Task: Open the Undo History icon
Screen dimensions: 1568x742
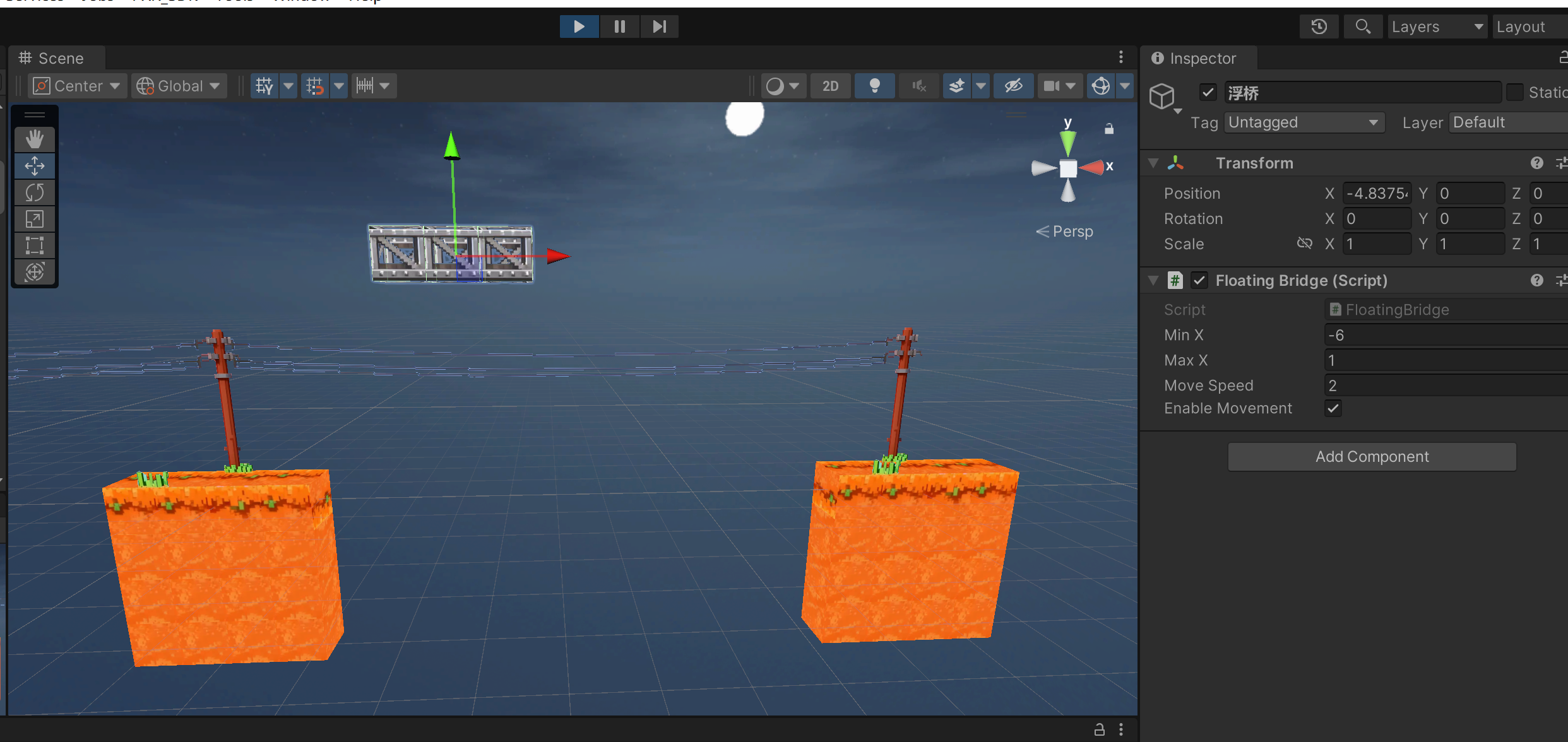Action: [x=1319, y=26]
